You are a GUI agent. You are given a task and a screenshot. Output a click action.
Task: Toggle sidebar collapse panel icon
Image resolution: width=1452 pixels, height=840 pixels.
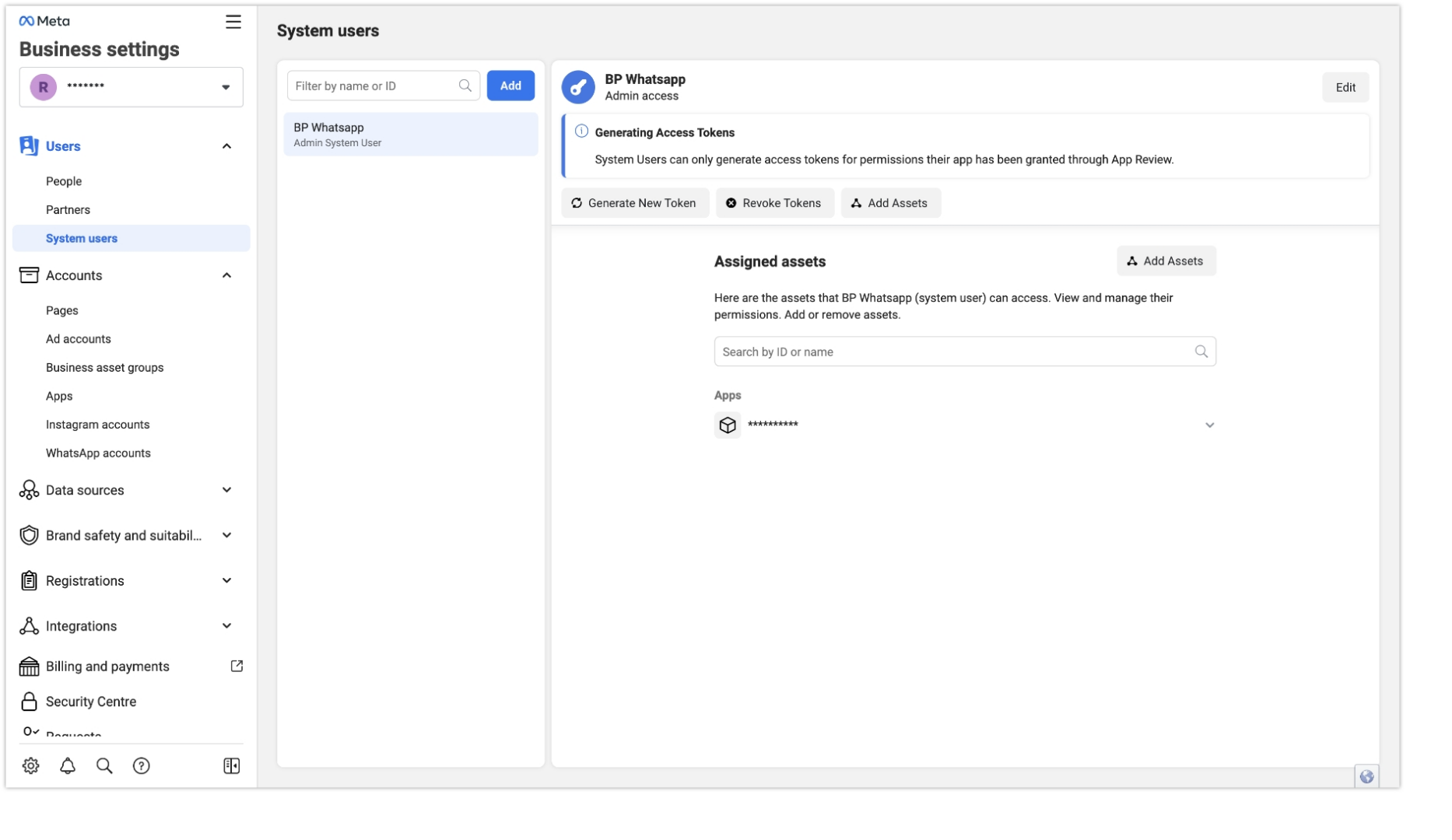tap(232, 766)
